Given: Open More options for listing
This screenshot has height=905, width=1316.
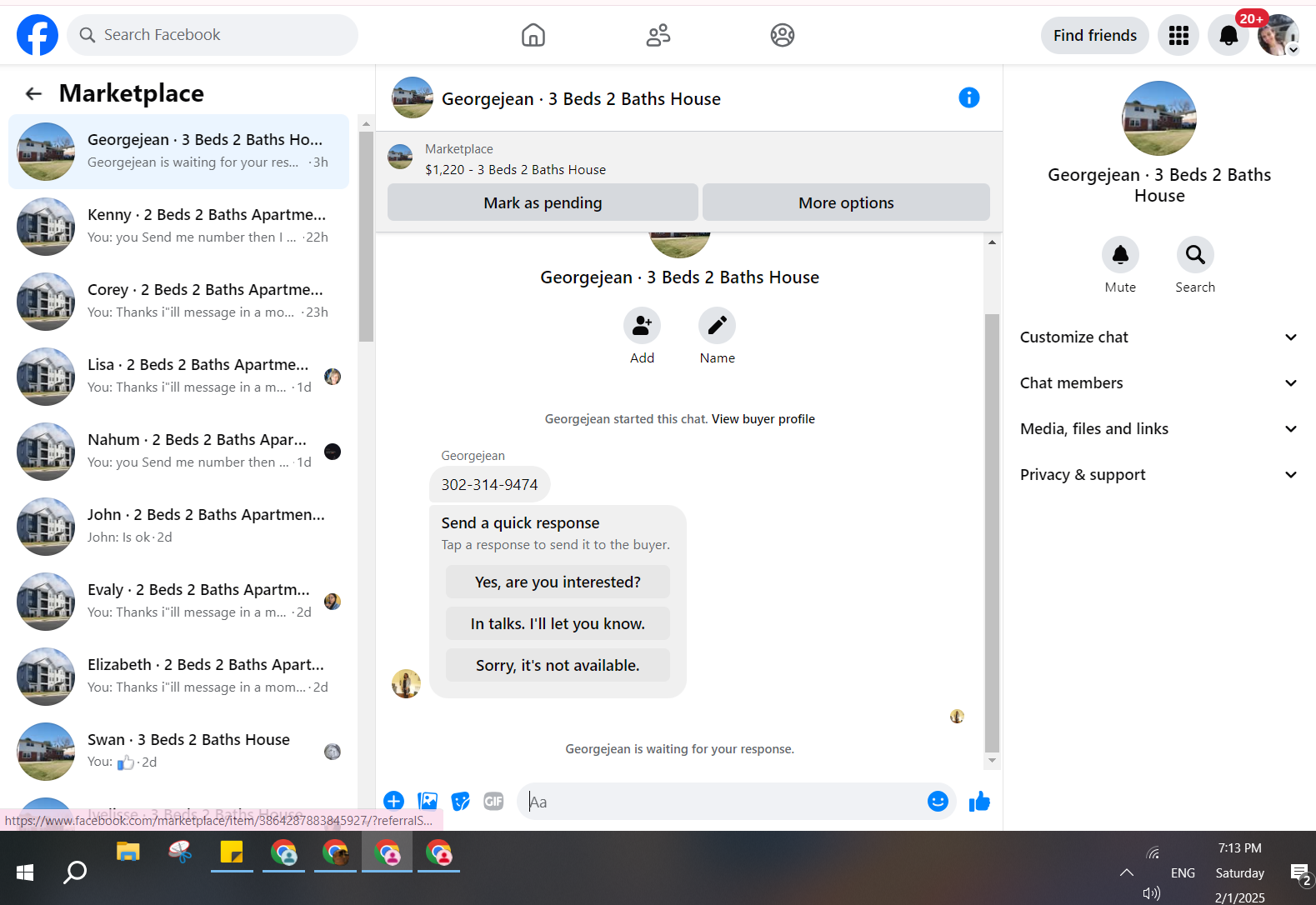Looking at the screenshot, I should [x=846, y=202].
